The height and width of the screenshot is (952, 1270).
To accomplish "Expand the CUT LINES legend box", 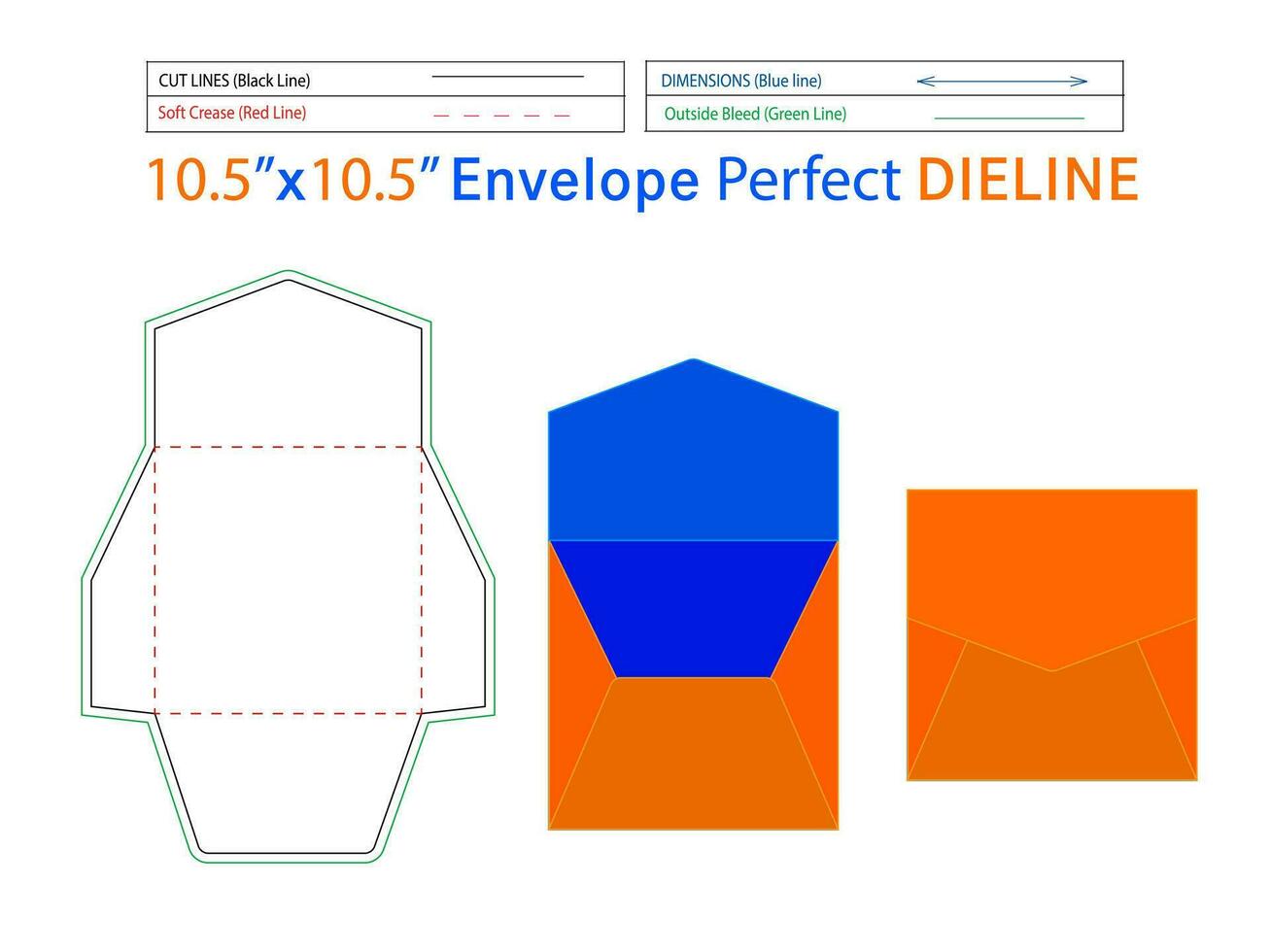I will (384, 81).
